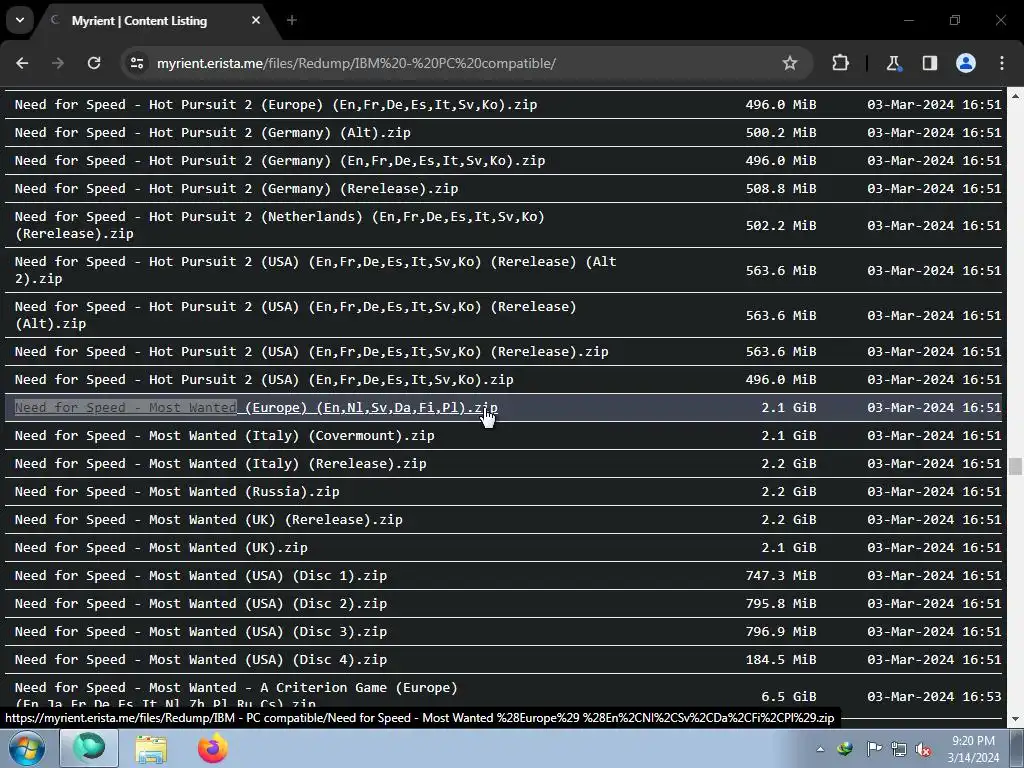Click the 184.5 MiB size value
The height and width of the screenshot is (768, 1024).
pos(781,660)
